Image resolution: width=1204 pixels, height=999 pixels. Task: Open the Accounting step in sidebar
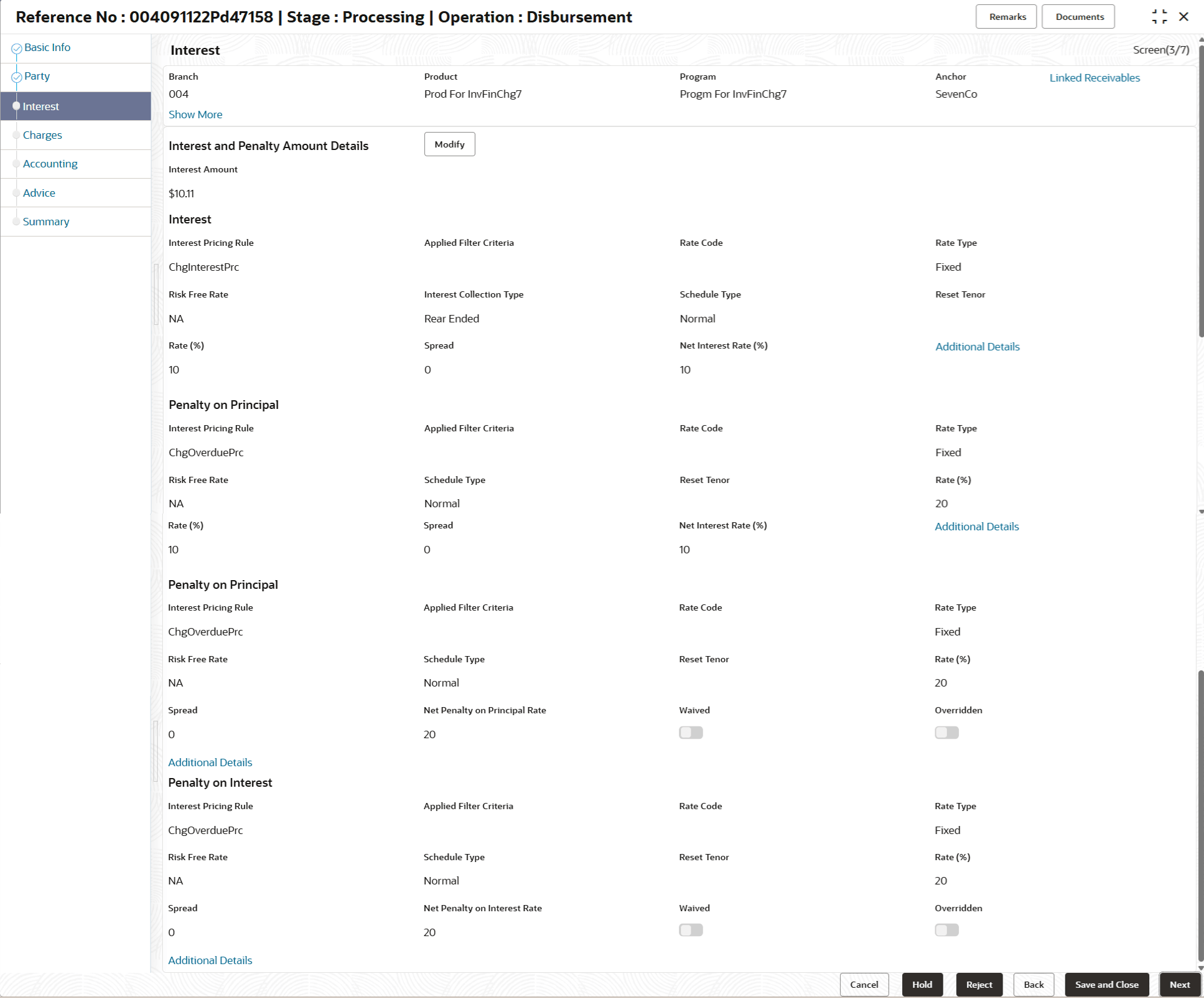50,164
